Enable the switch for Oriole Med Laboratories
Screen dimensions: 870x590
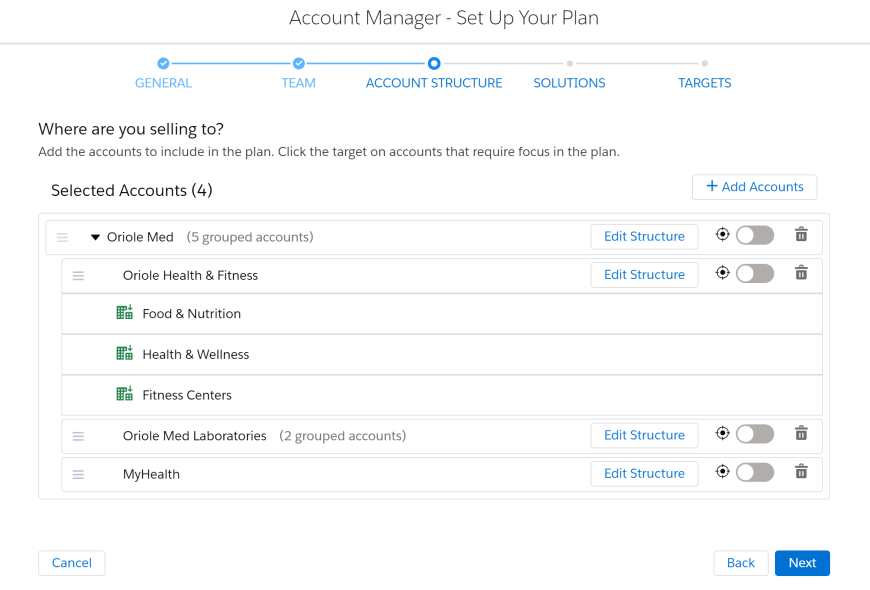(755, 434)
